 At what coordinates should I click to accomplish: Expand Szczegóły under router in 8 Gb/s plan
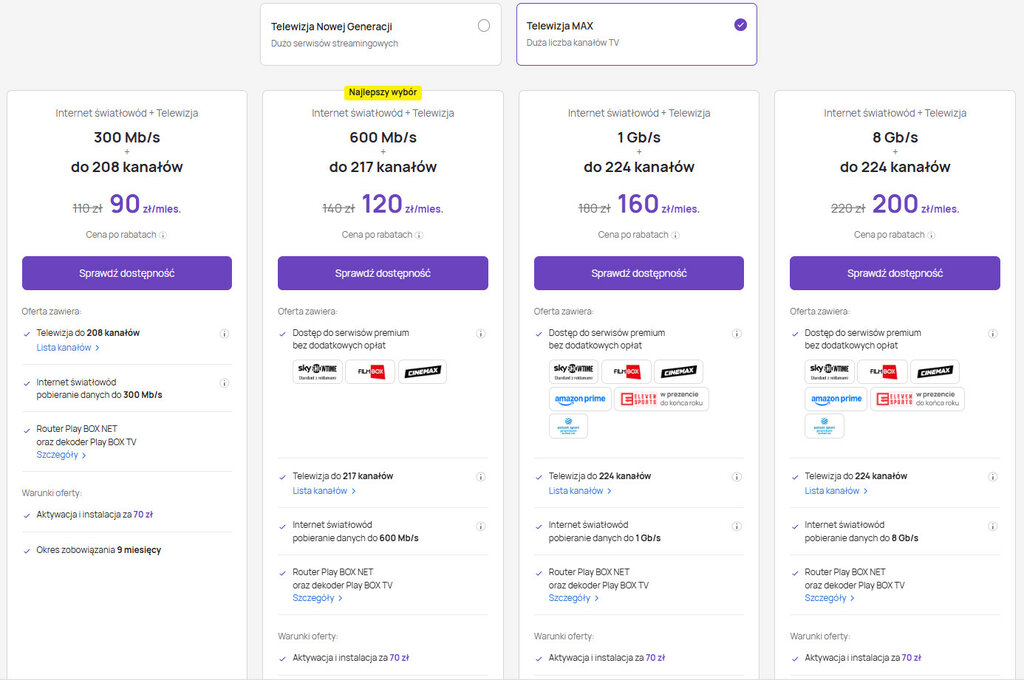(830, 598)
